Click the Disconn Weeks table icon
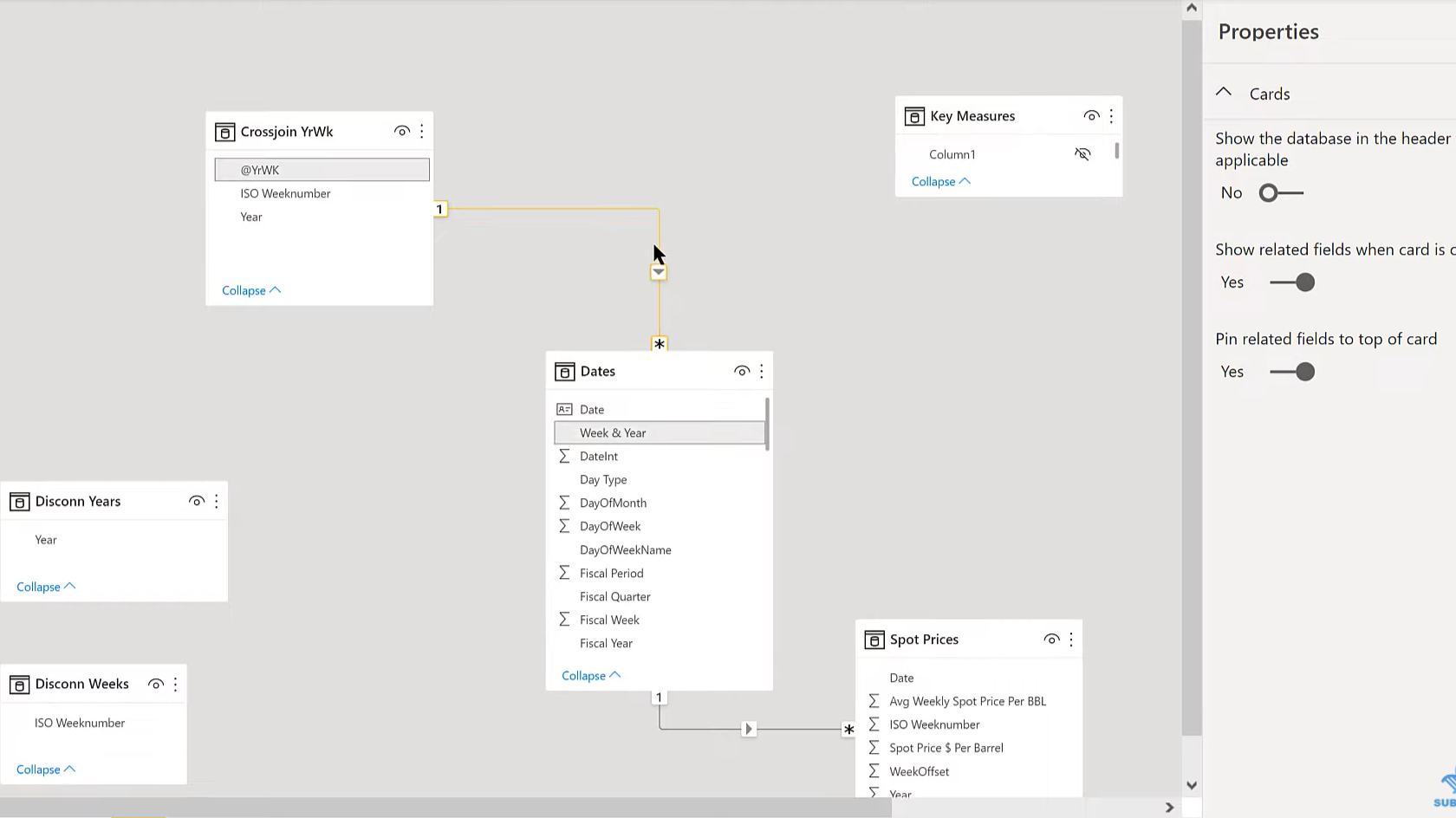 tap(19, 685)
